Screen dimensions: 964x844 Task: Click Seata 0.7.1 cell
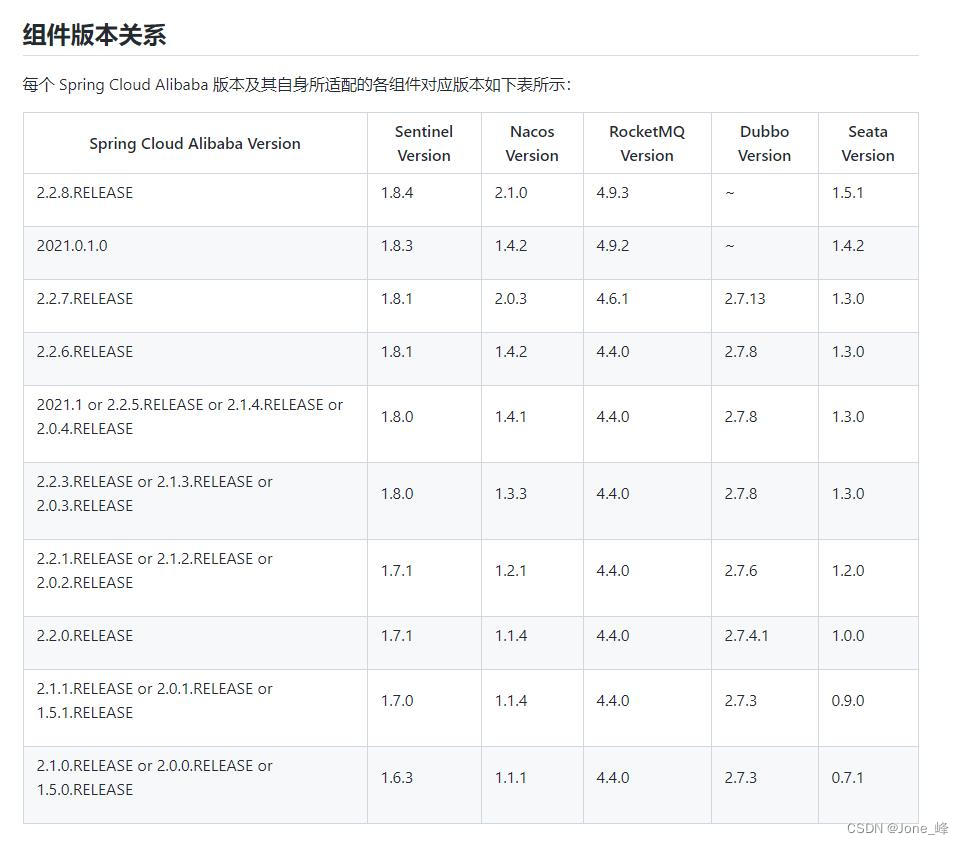pos(848,777)
